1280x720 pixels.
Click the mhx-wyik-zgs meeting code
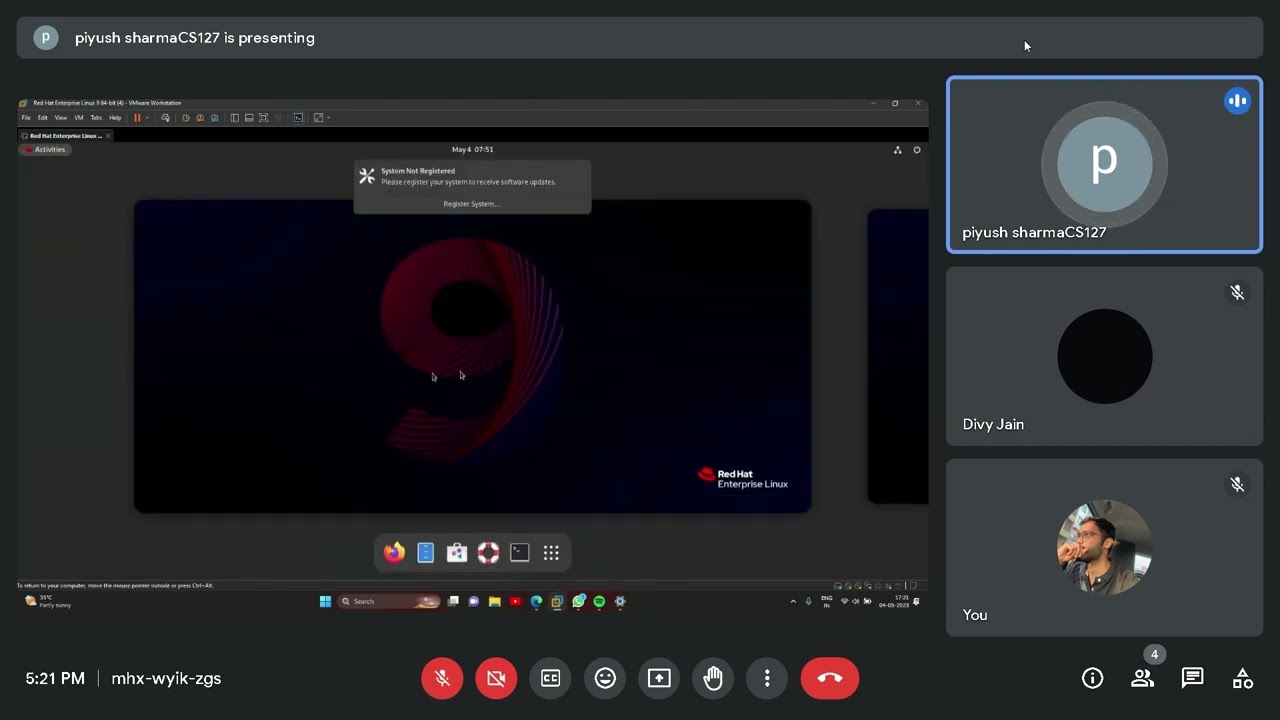click(166, 678)
